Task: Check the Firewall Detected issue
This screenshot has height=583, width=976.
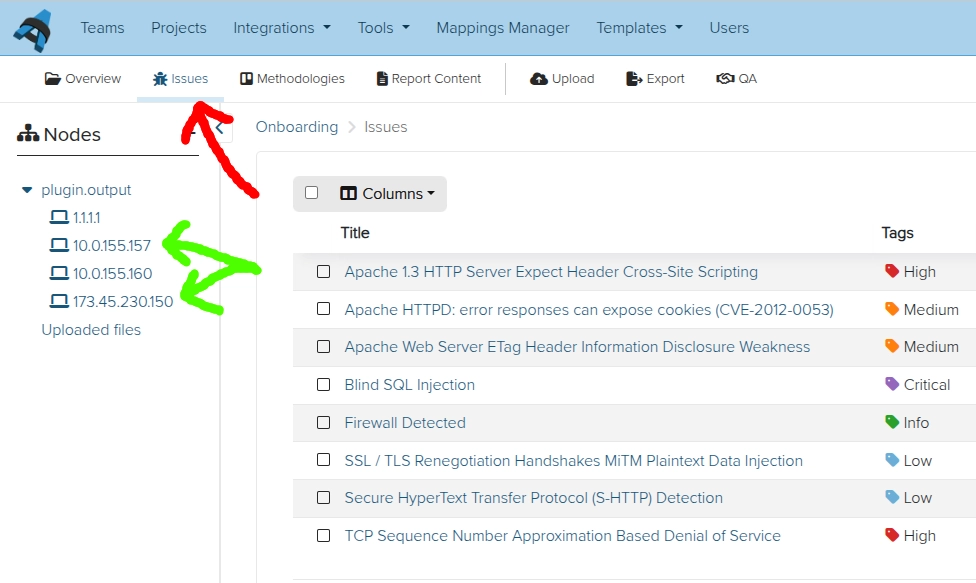Action: point(324,422)
